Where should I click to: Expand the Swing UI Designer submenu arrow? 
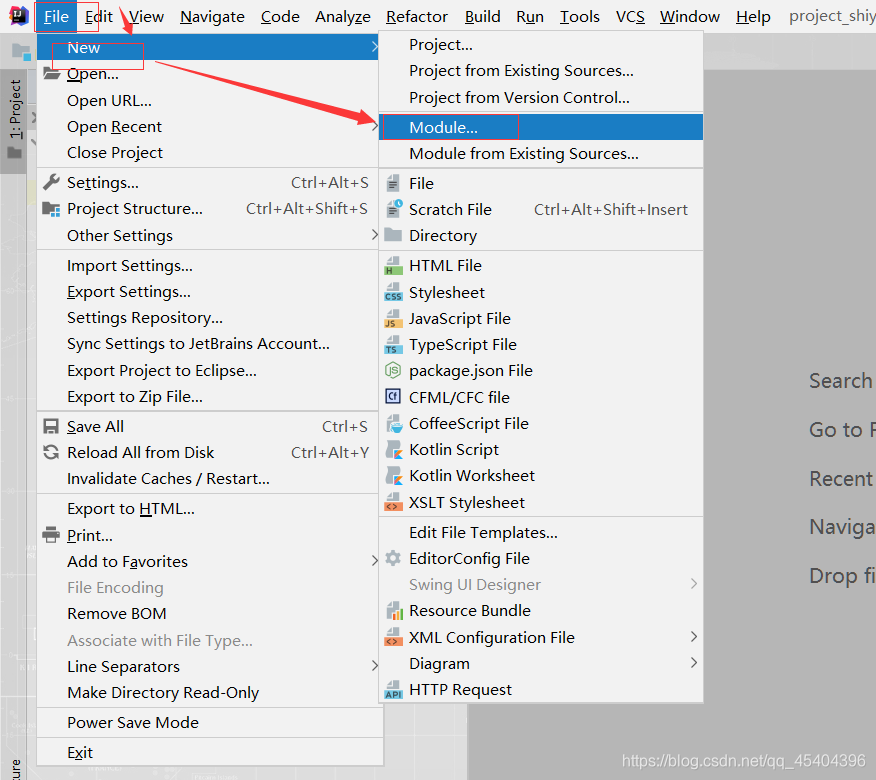click(693, 583)
